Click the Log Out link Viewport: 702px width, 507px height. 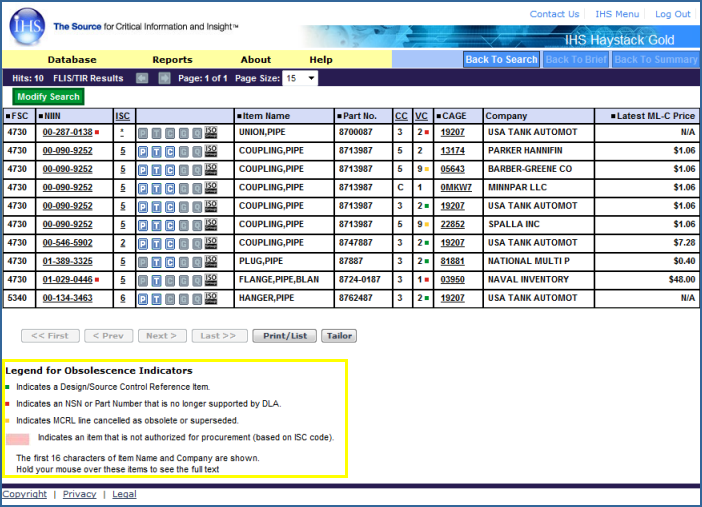tap(672, 14)
